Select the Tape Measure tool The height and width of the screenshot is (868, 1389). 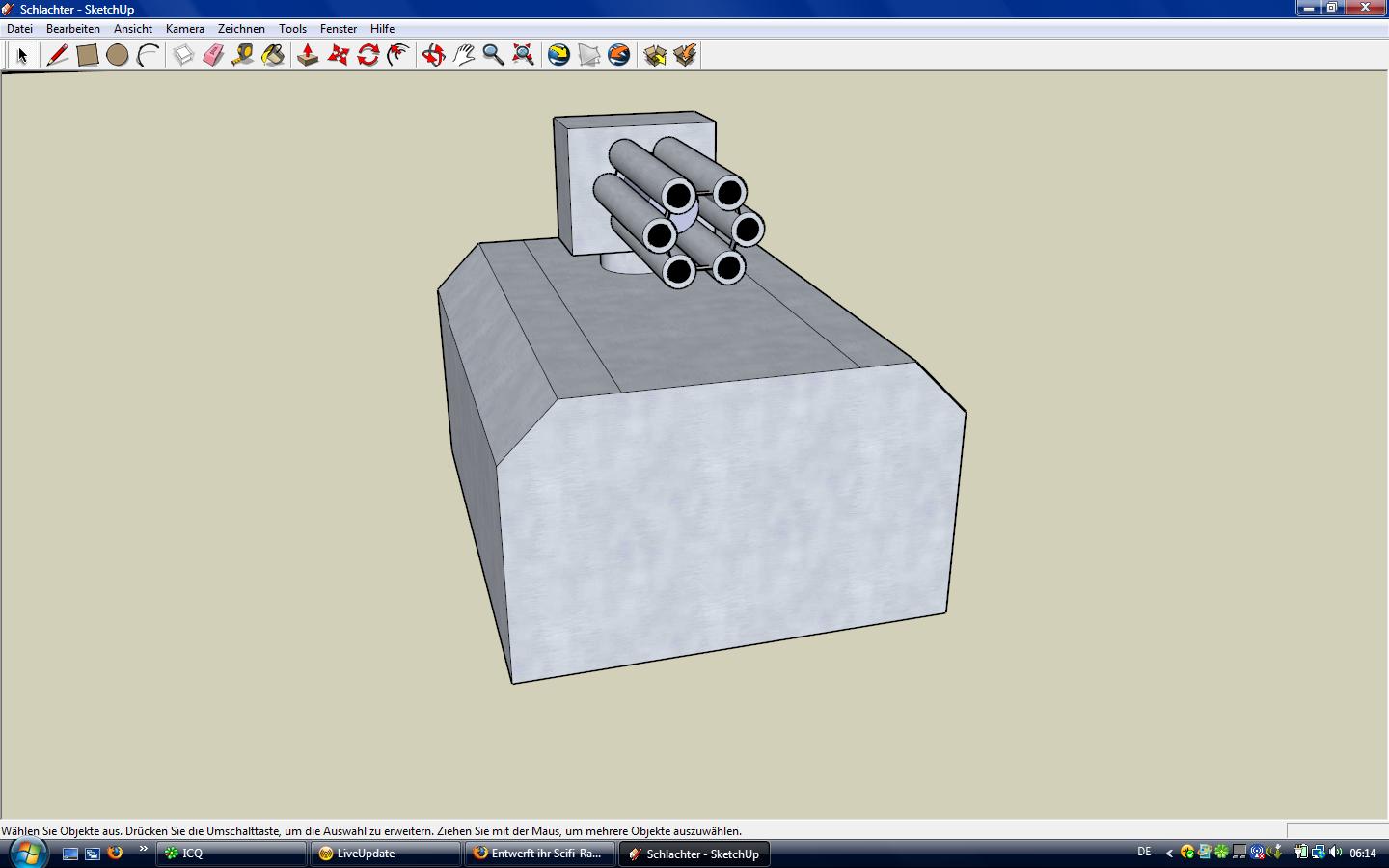[x=243, y=56]
